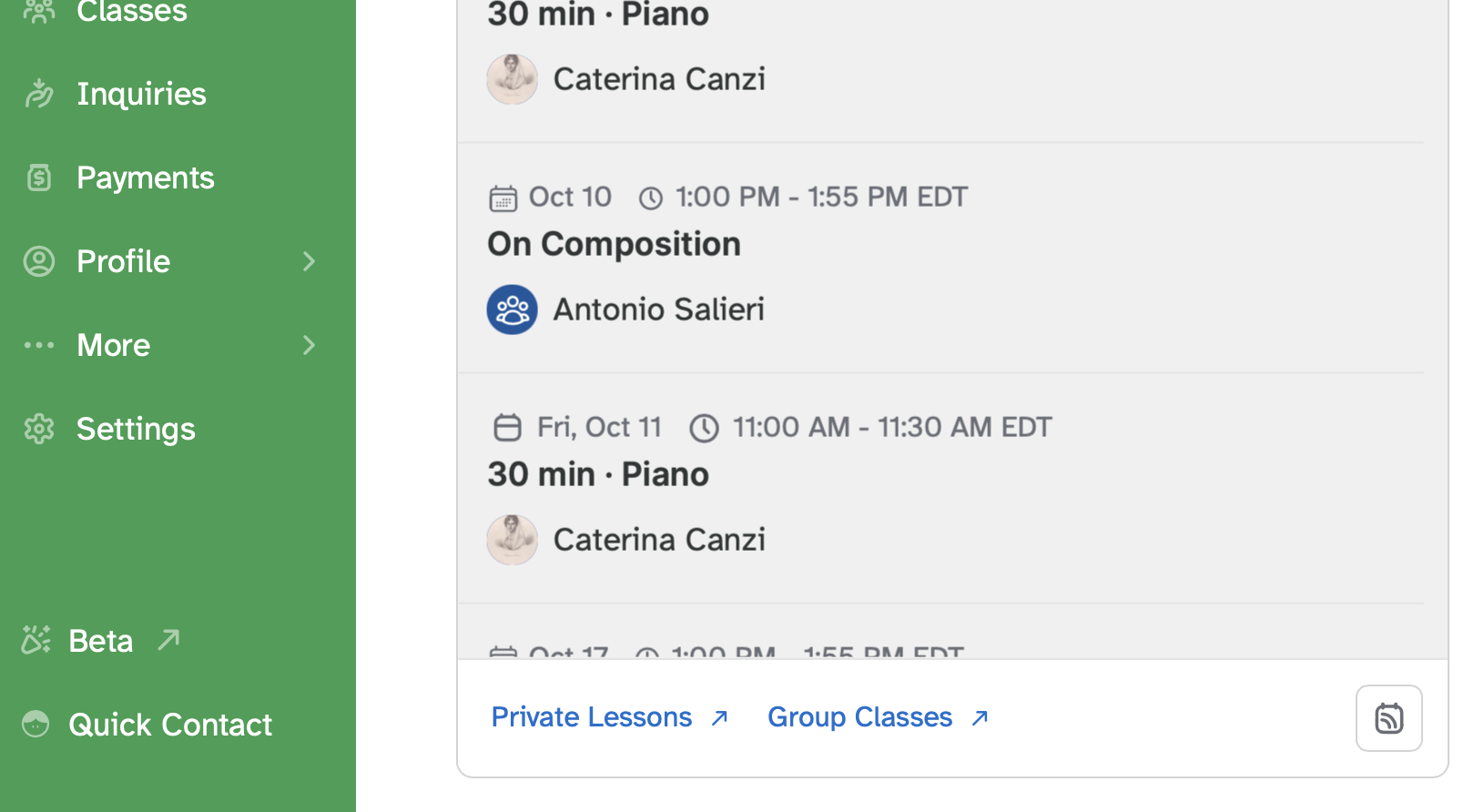Click the Inquiries sidebar icon

39,94
